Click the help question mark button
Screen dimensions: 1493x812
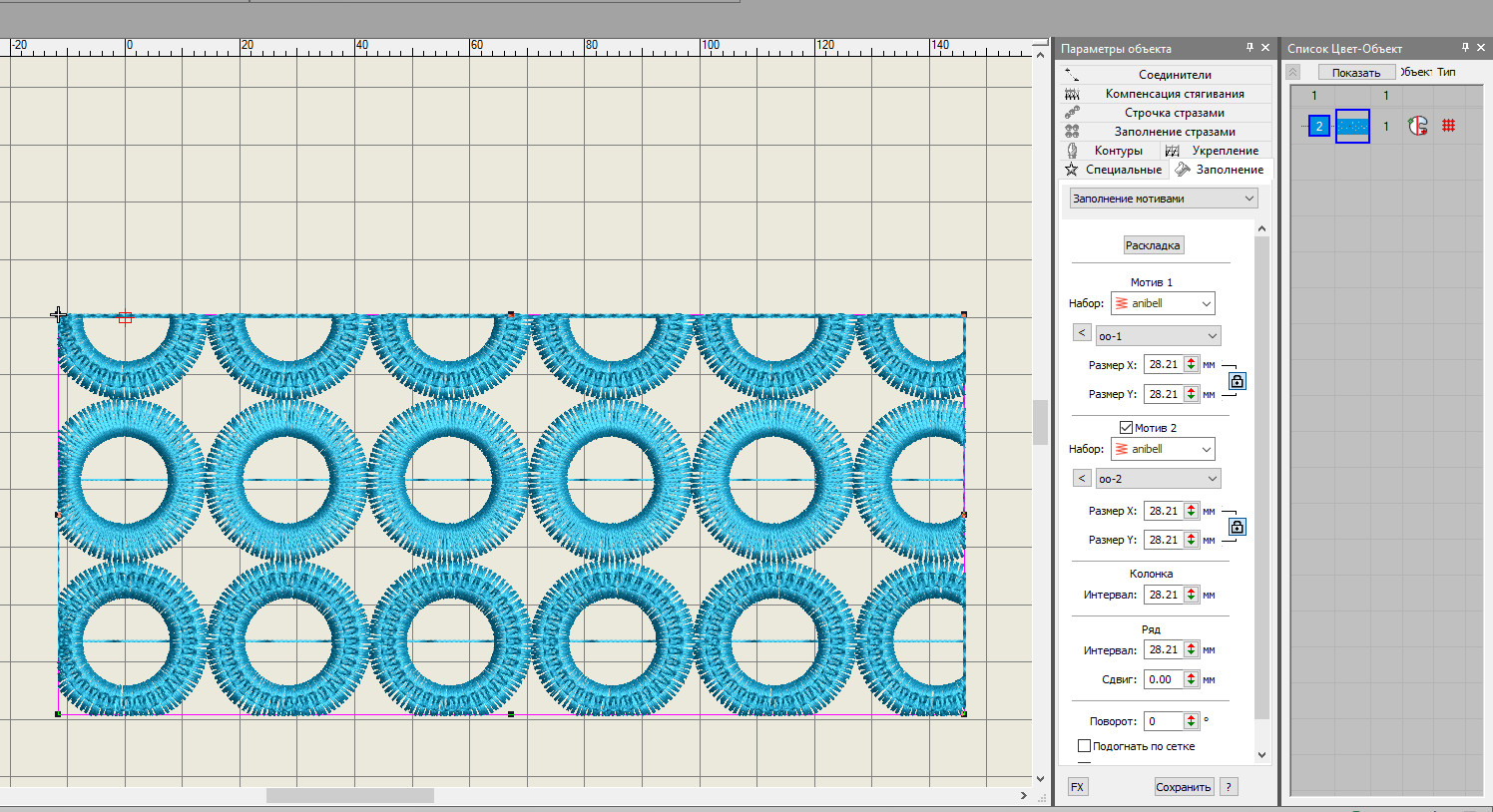point(1229,787)
